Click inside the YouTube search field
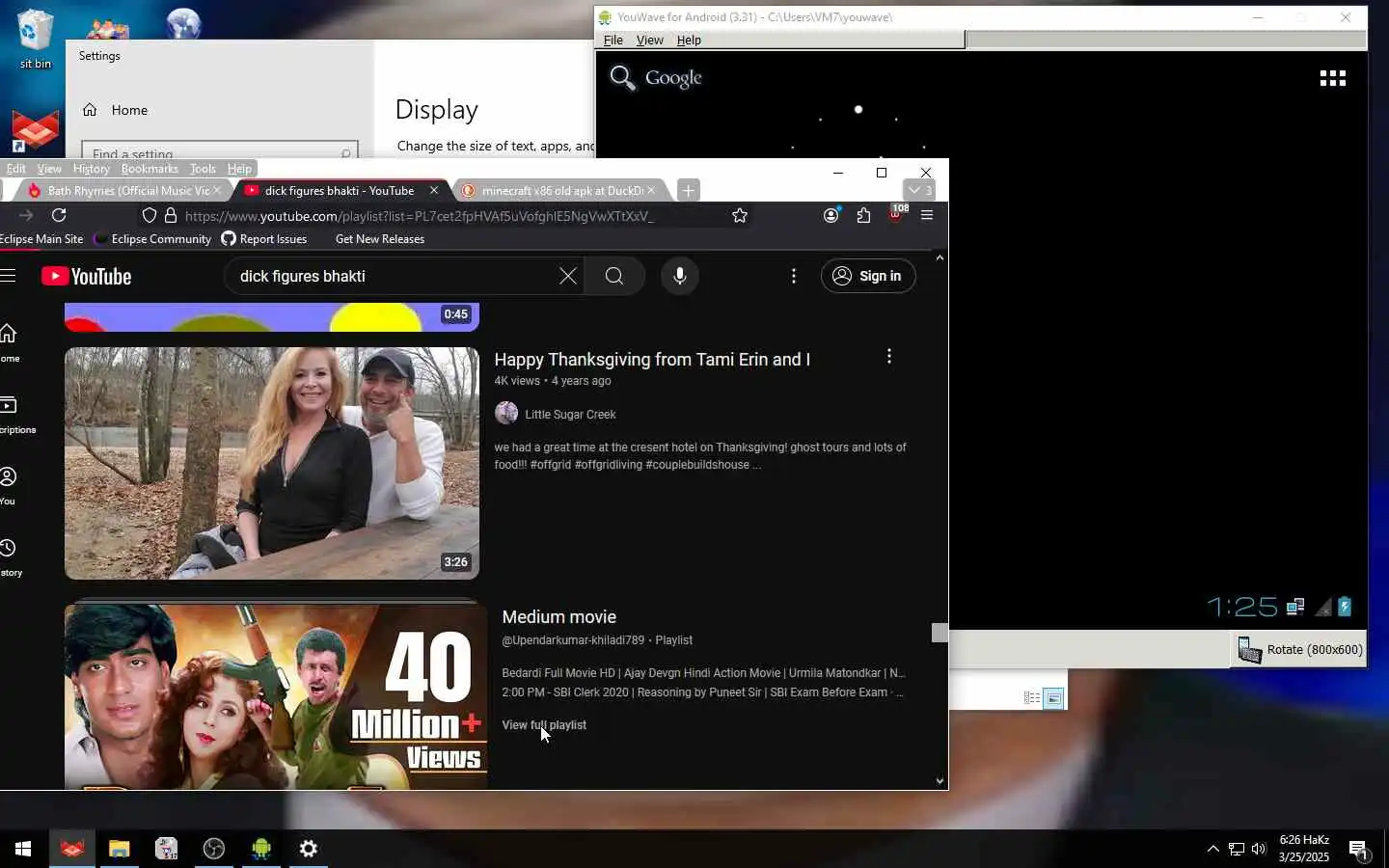Screen dimensions: 1389x868 point(395,277)
